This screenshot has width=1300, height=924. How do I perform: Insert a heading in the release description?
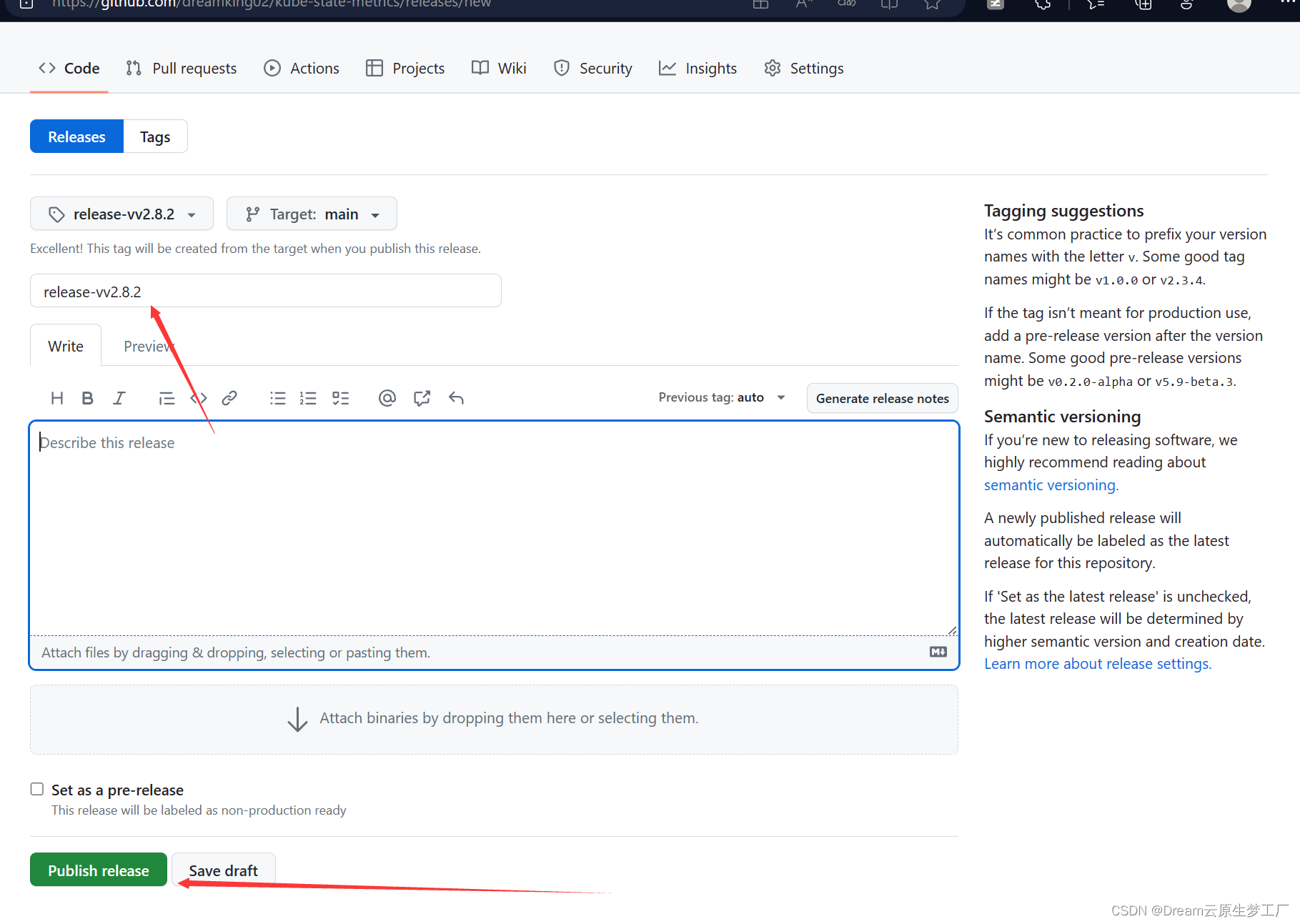[57, 398]
